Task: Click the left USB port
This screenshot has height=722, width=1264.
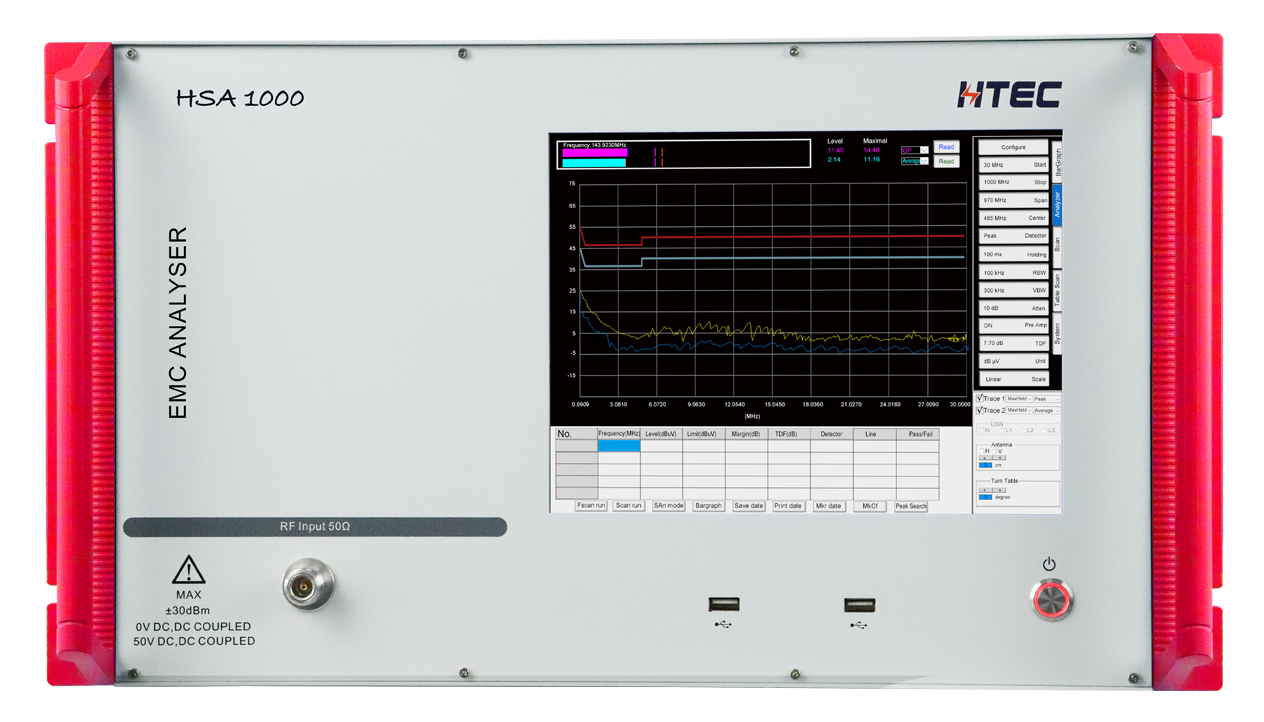Action: [x=724, y=604]
